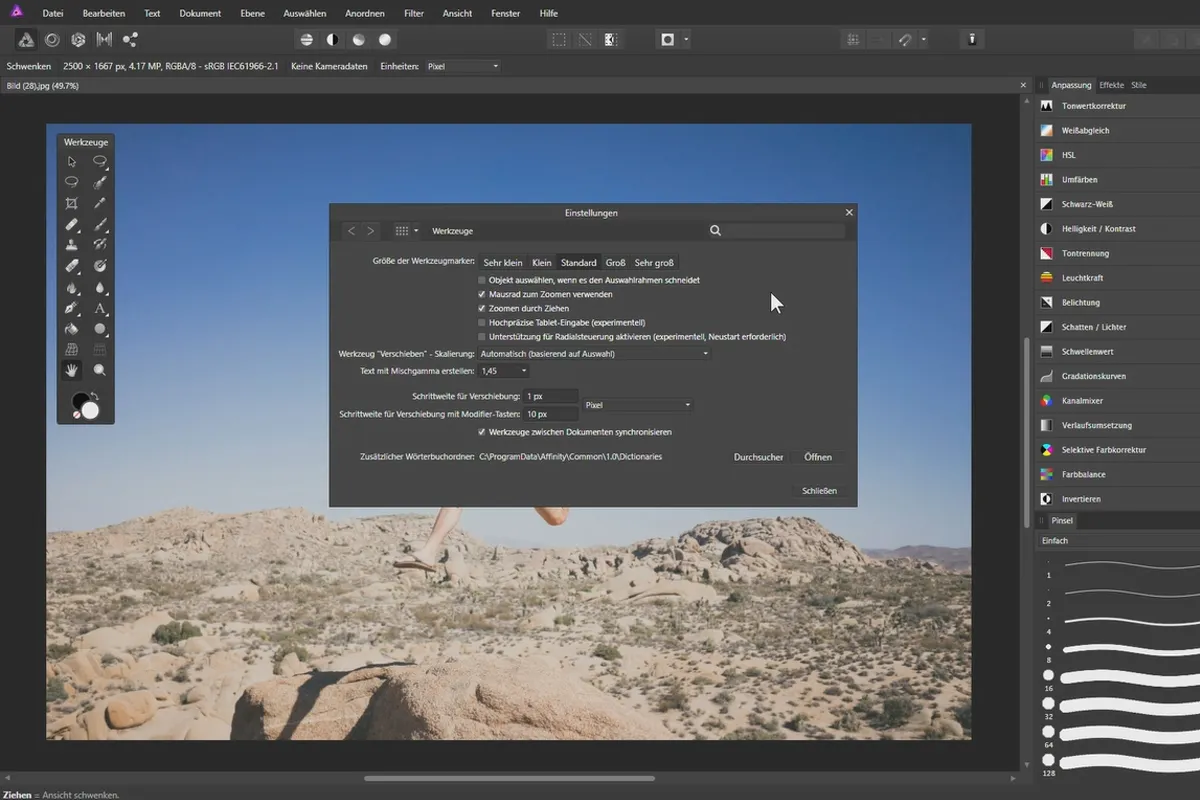Apply auto contrast from toolbar
This screenshot has width=1200, height=800.
pyautogui.click(x=333, y=40)
